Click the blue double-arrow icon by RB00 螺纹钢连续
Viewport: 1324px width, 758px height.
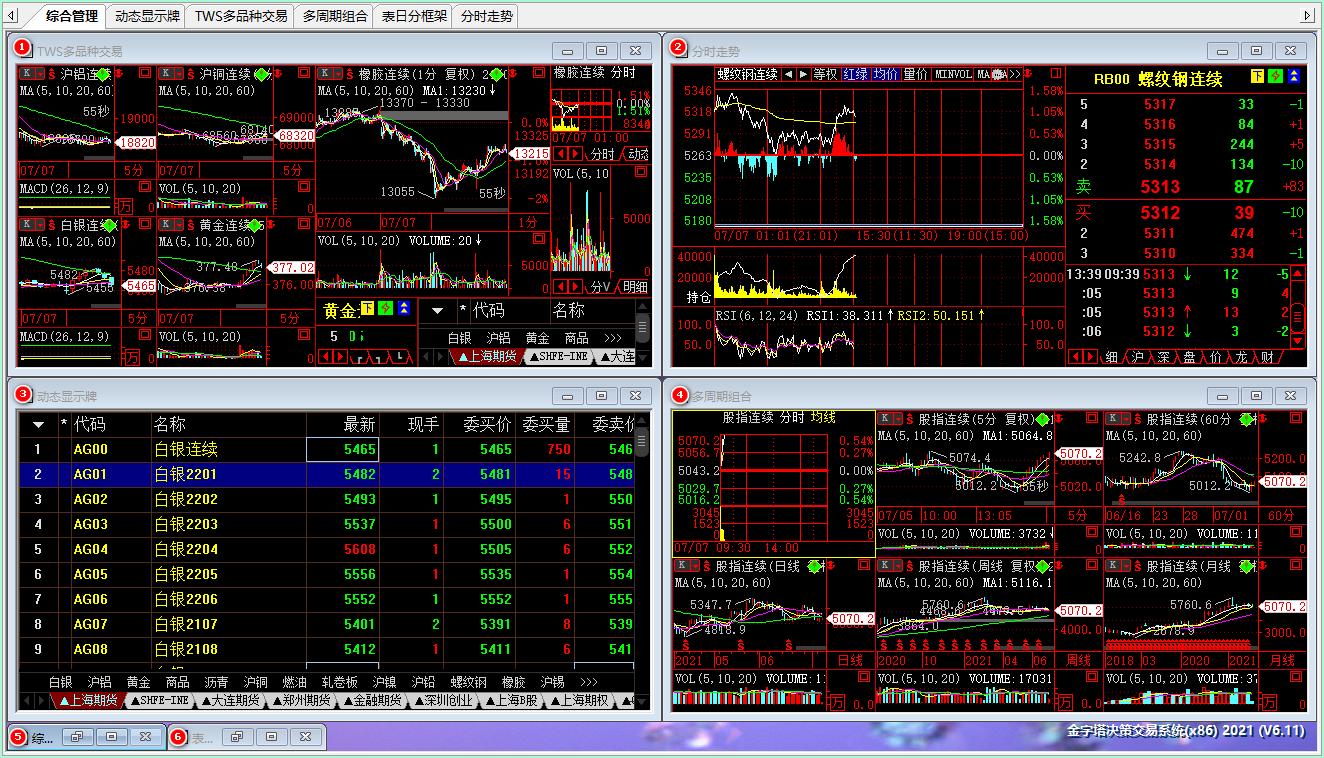pos(1294,77)
